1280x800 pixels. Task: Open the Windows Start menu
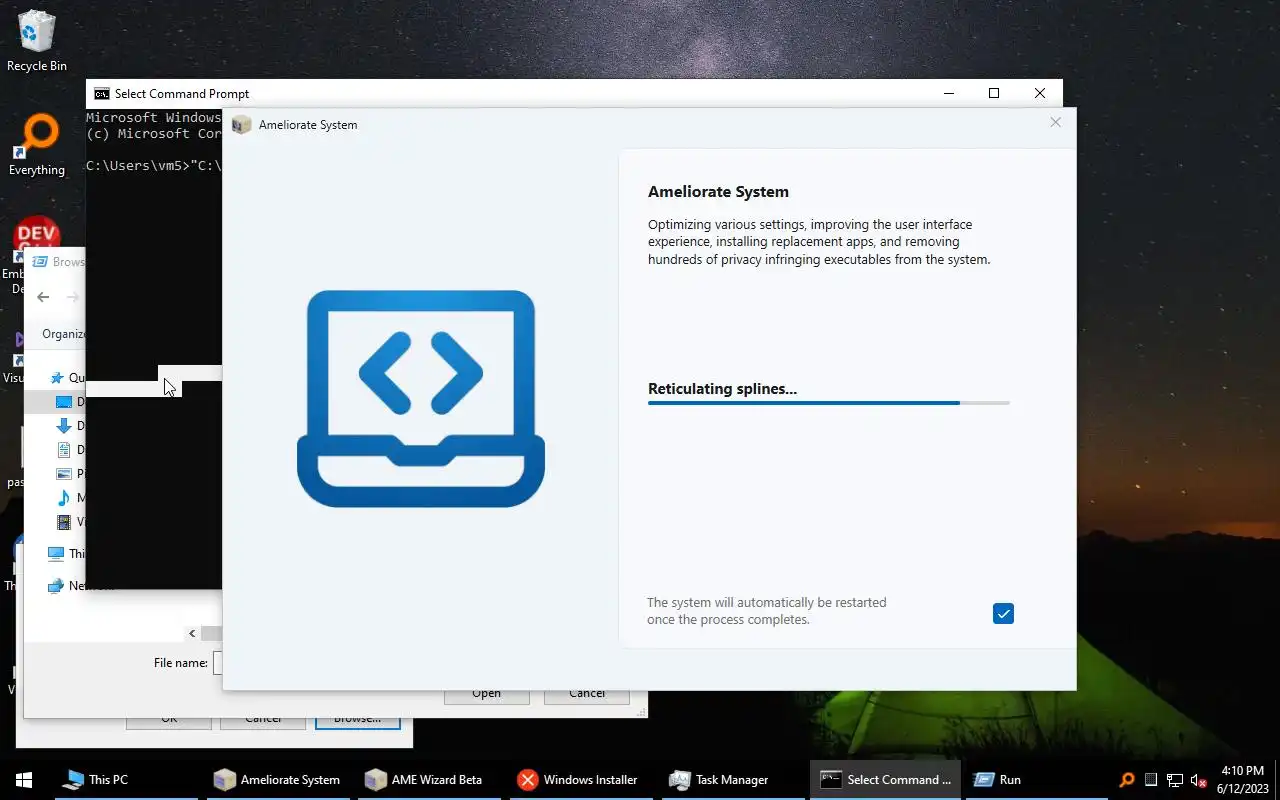pos(24,780)
